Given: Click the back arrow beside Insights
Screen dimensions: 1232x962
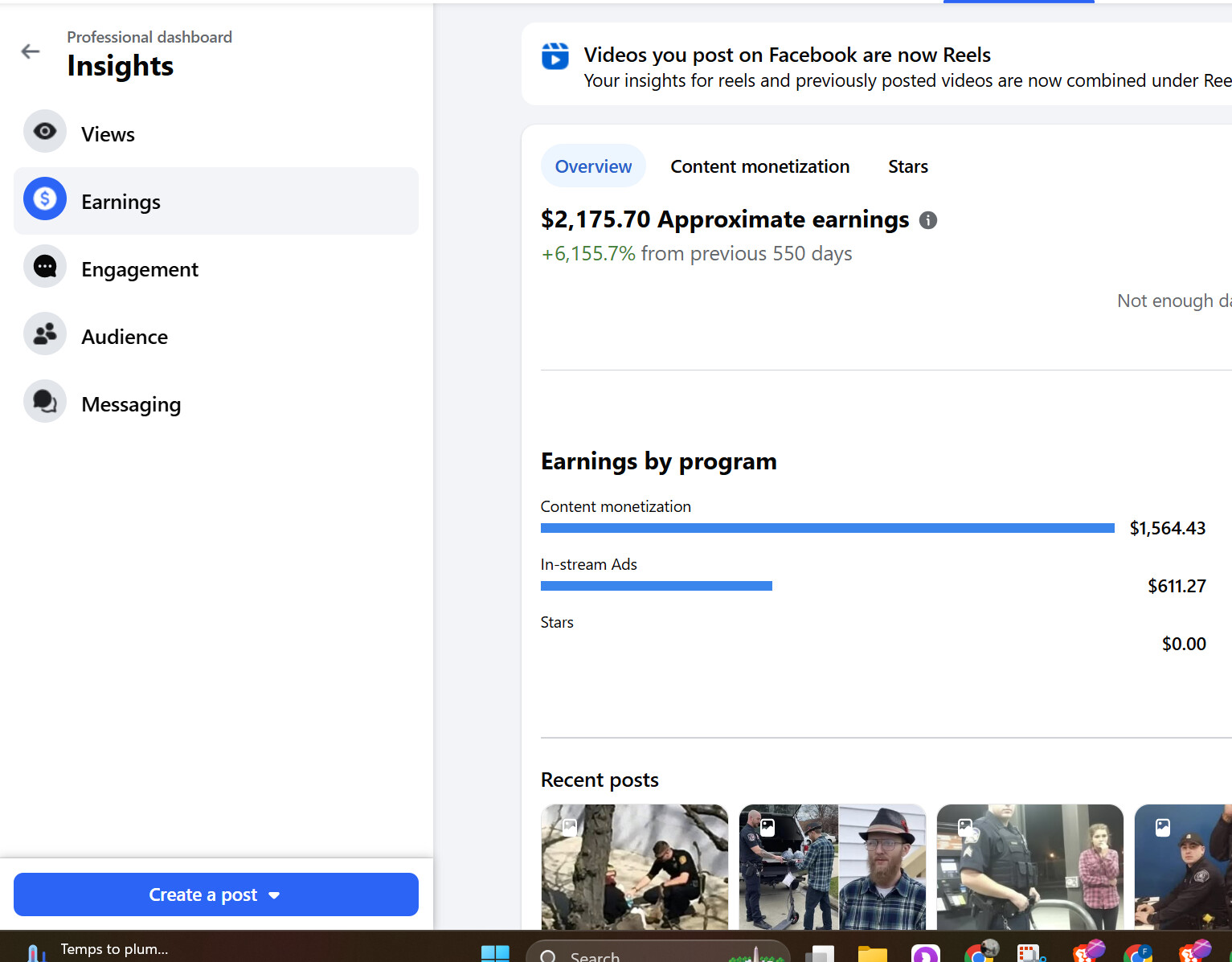Looking at the screenshot, I should pos(31,51).
